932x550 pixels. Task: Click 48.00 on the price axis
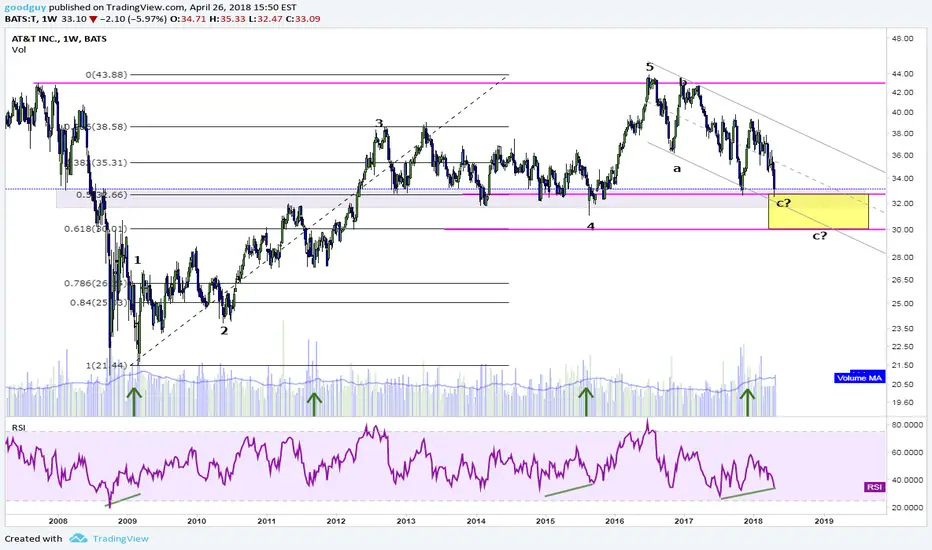click(902, 39)
